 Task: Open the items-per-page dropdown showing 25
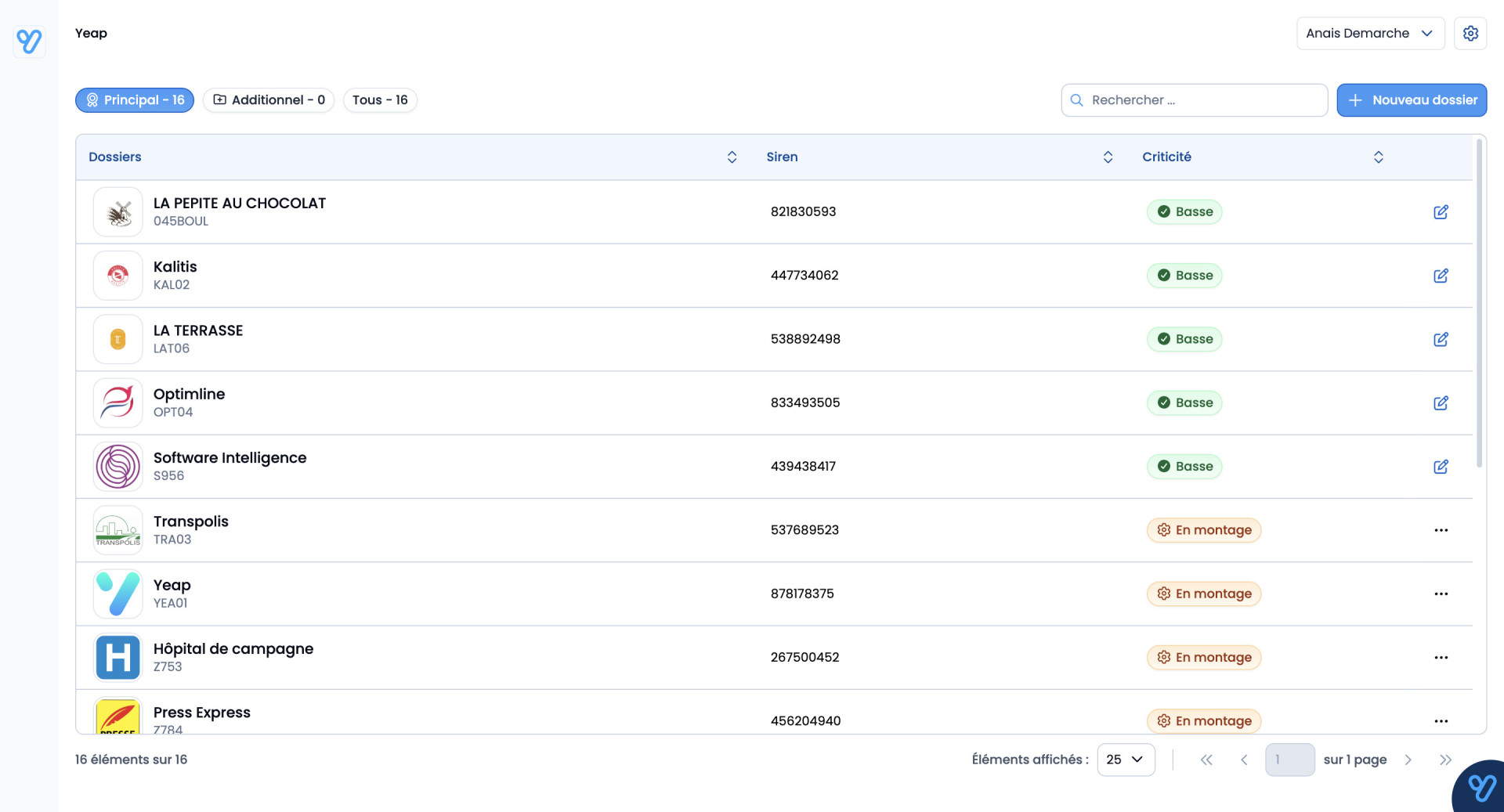1125,760
